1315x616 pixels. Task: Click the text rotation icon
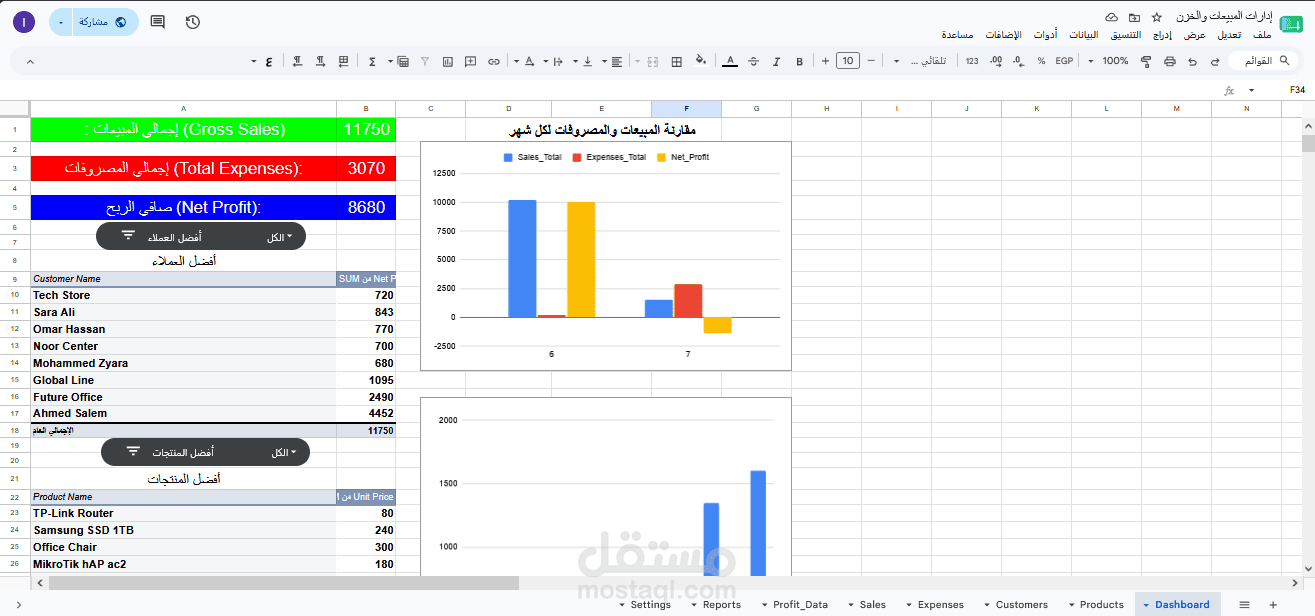(x=530, y=61)
